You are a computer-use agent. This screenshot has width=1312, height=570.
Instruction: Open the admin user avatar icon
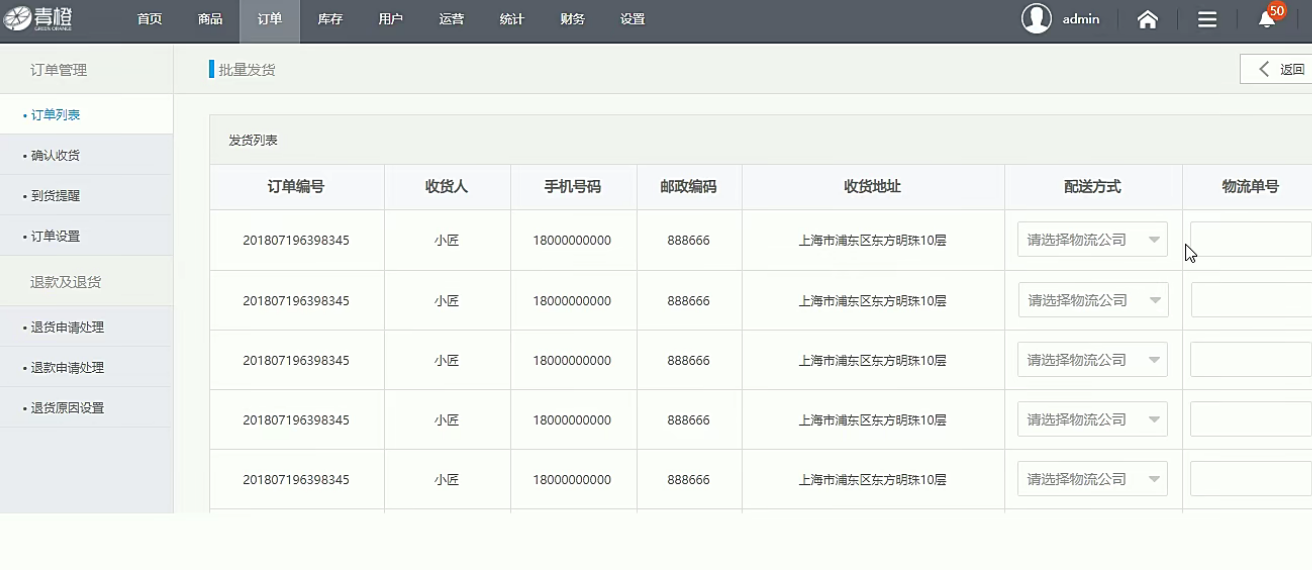(1036, 19)
